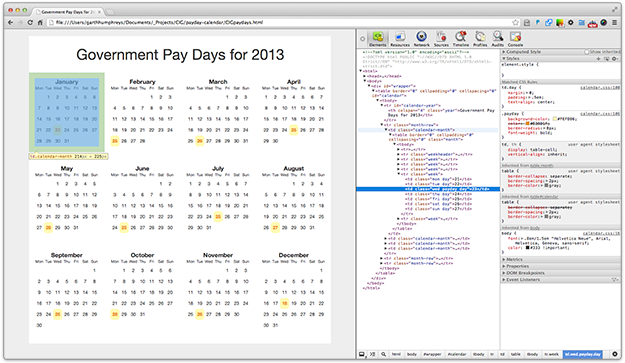Click the #333 color swatch in body rule
625x363 pixels.
click(527, 247)
